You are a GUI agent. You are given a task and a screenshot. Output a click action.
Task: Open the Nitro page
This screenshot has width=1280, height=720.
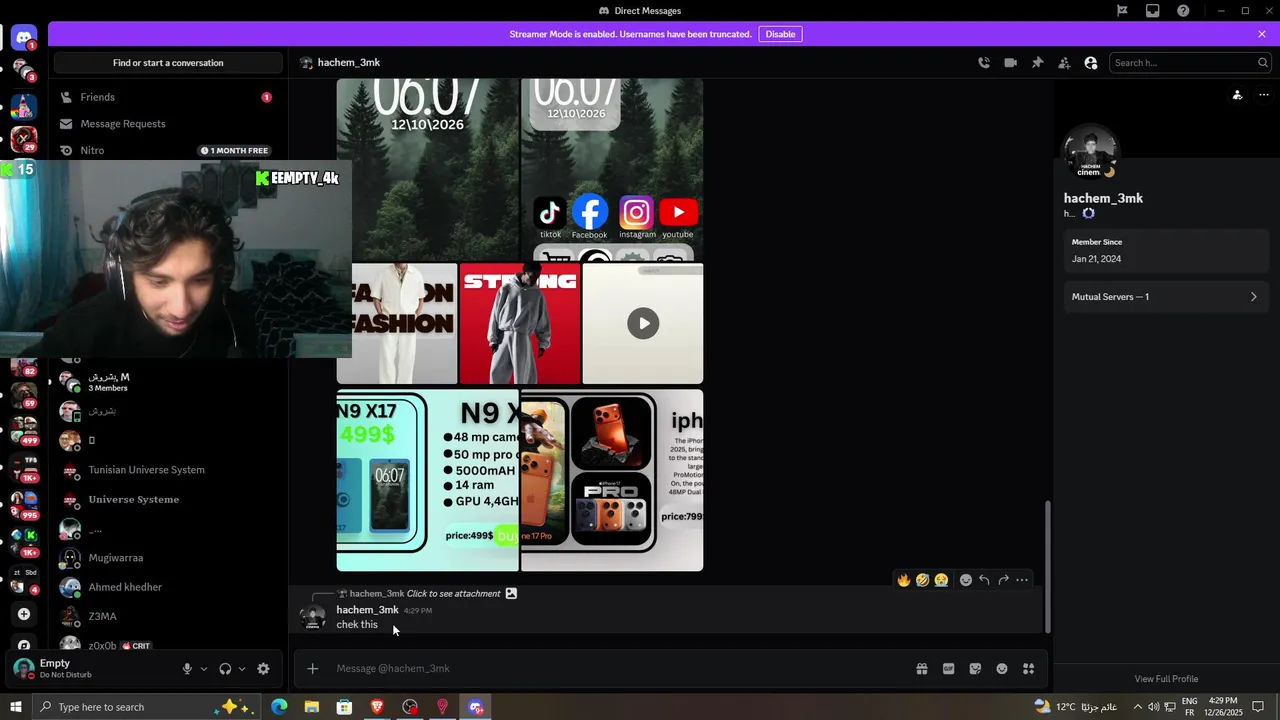coord(166,150)
